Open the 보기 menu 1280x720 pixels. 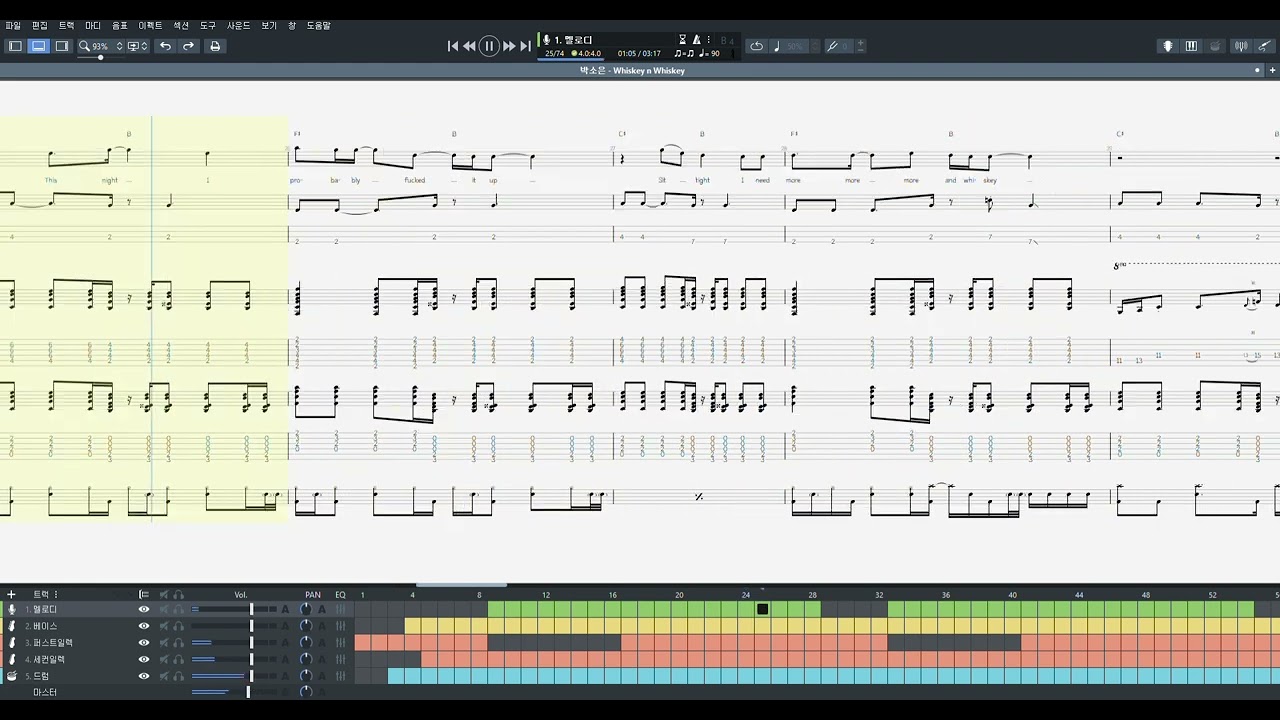(269, 26)
